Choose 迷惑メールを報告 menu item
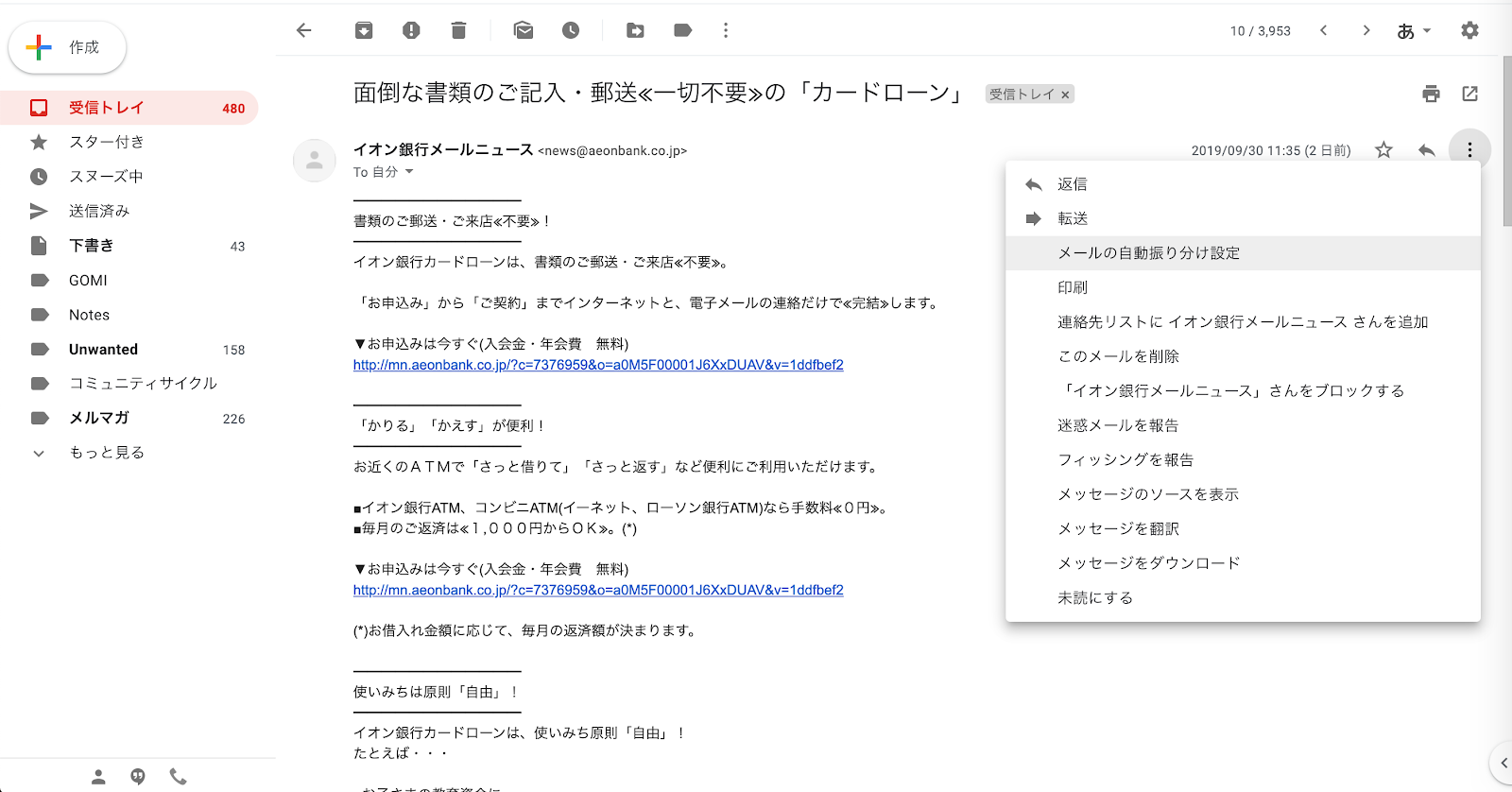 click(x=1243, y=425)
